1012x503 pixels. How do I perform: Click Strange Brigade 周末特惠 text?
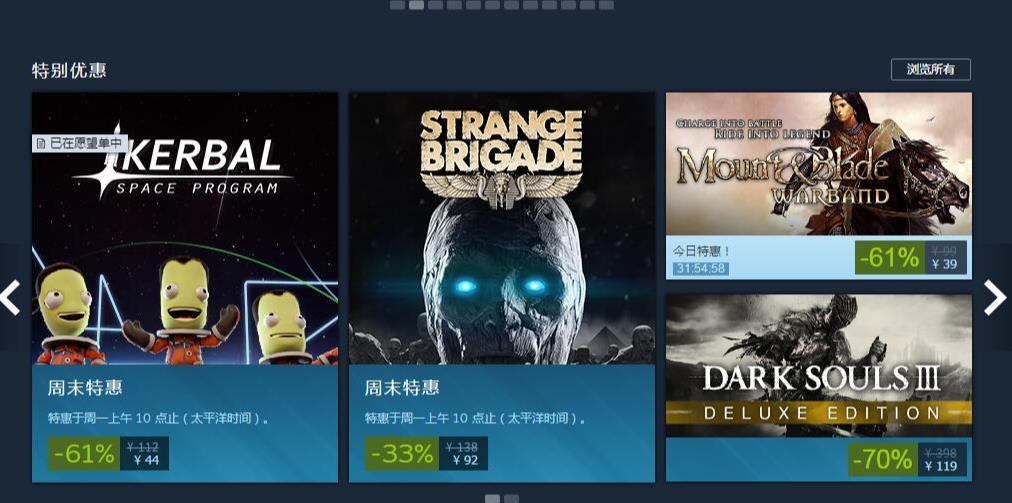pos(401,387)
